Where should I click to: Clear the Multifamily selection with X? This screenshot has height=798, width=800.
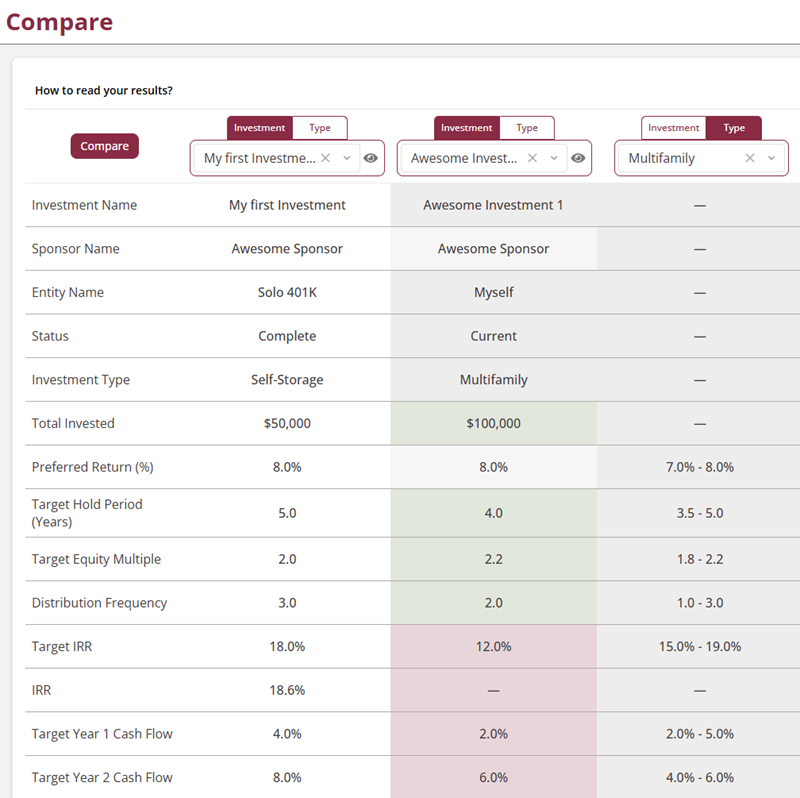[750, 158]
